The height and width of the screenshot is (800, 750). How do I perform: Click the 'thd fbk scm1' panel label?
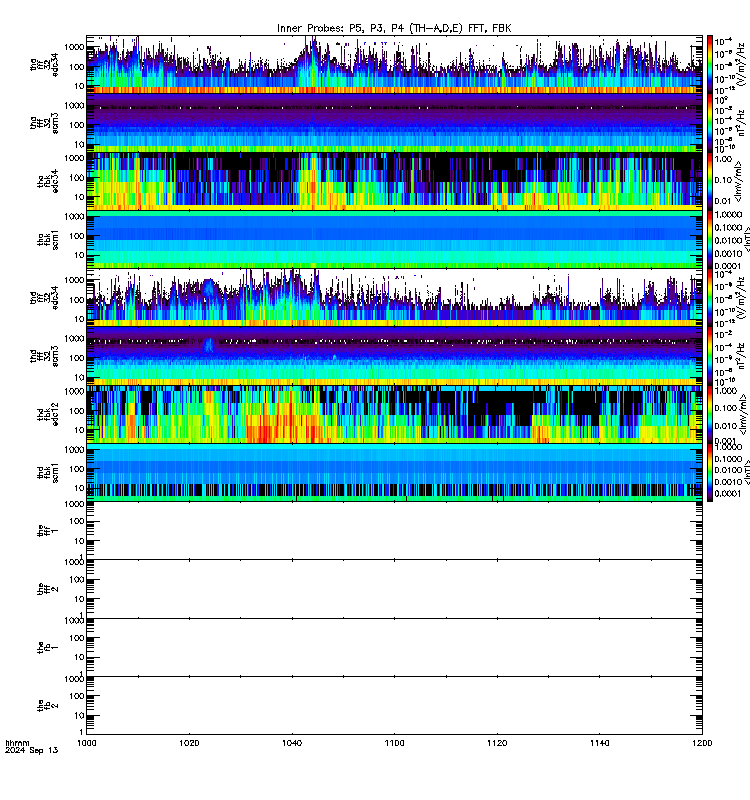[48, 473]
